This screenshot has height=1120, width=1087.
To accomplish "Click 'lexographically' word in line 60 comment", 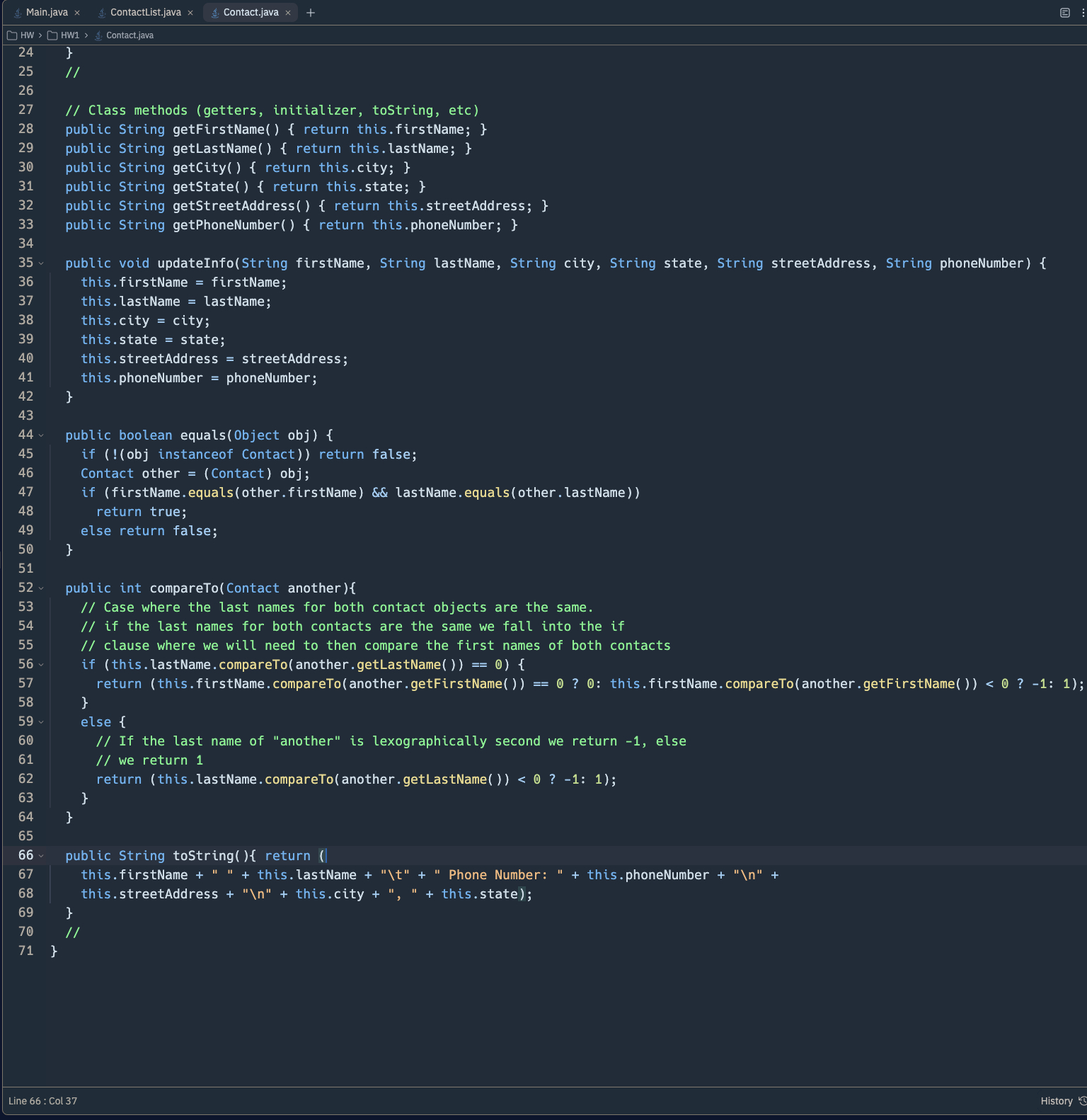I will 430,741.
